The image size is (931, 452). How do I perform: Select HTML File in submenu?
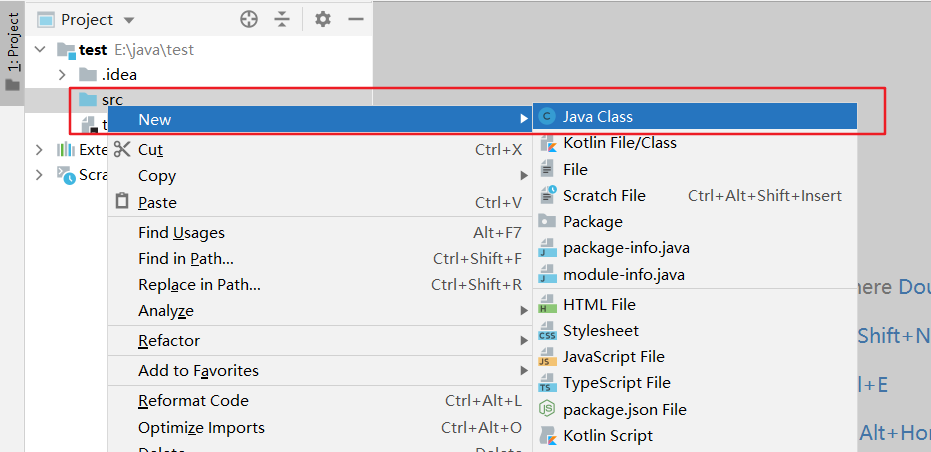(695, 305)
